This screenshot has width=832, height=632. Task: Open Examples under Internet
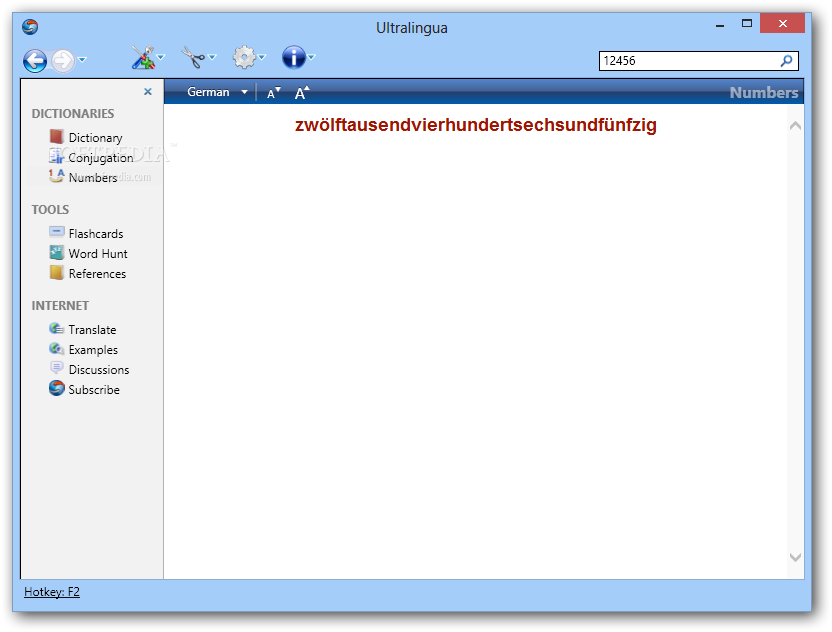[93, 350]
